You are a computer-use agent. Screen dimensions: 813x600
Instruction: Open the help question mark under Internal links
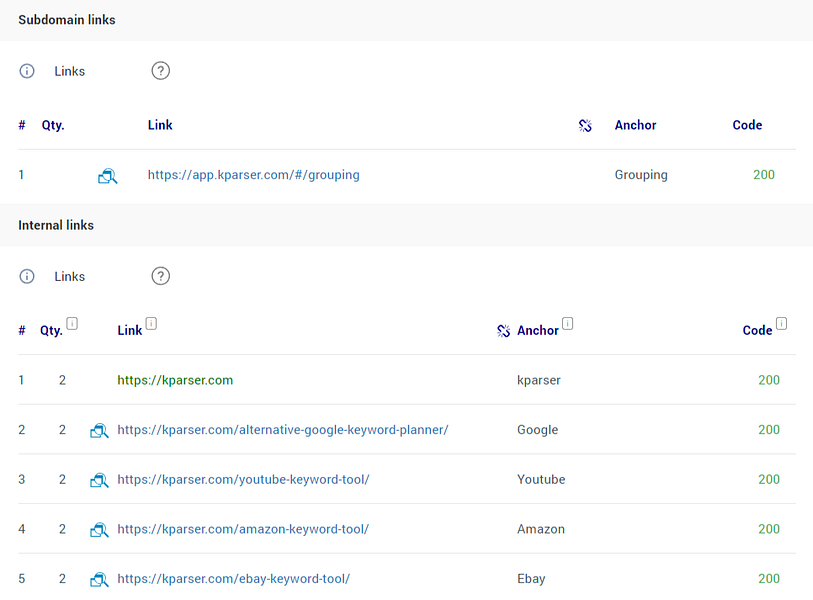coord(160,276)
